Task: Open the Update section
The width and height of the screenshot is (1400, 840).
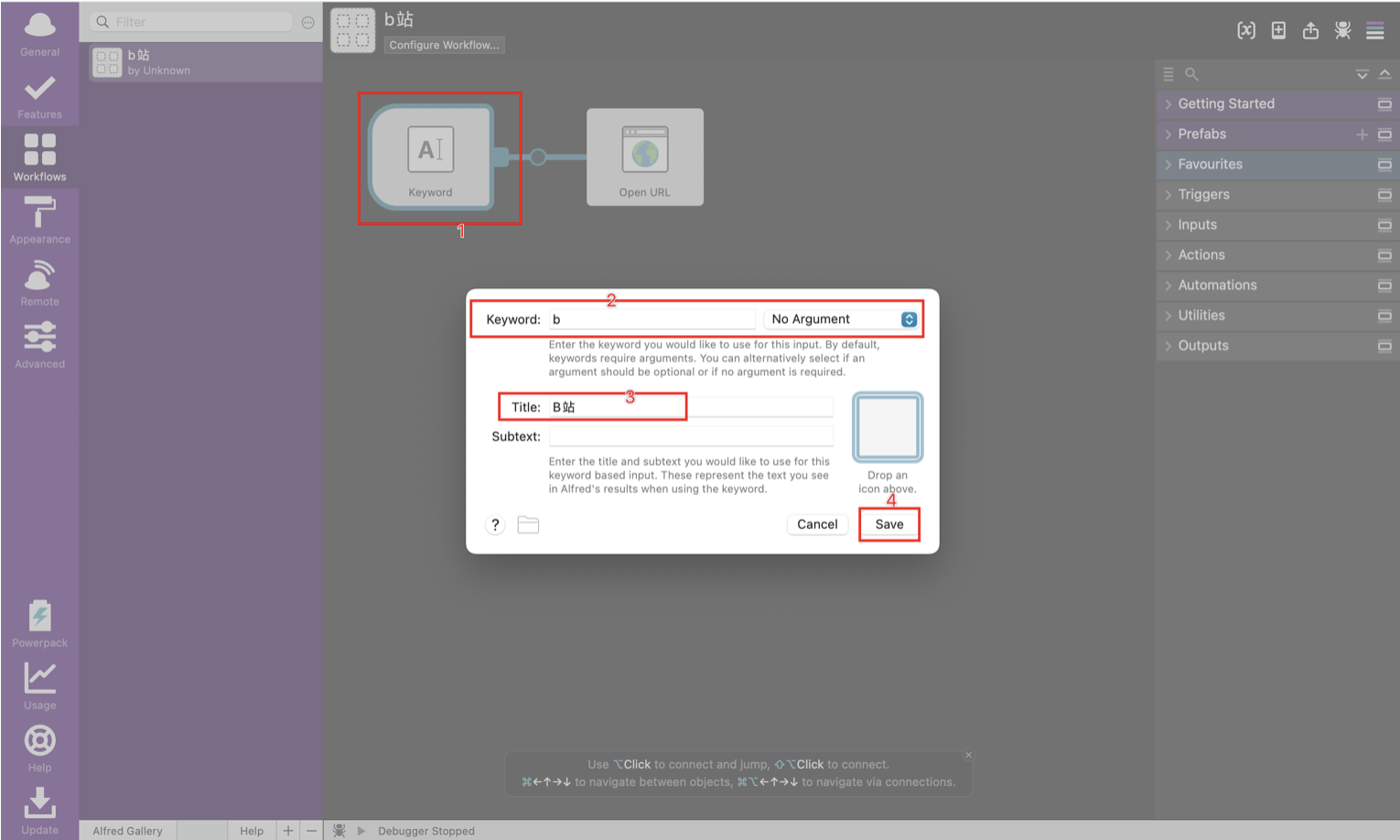Action: [x=39, y=811]
